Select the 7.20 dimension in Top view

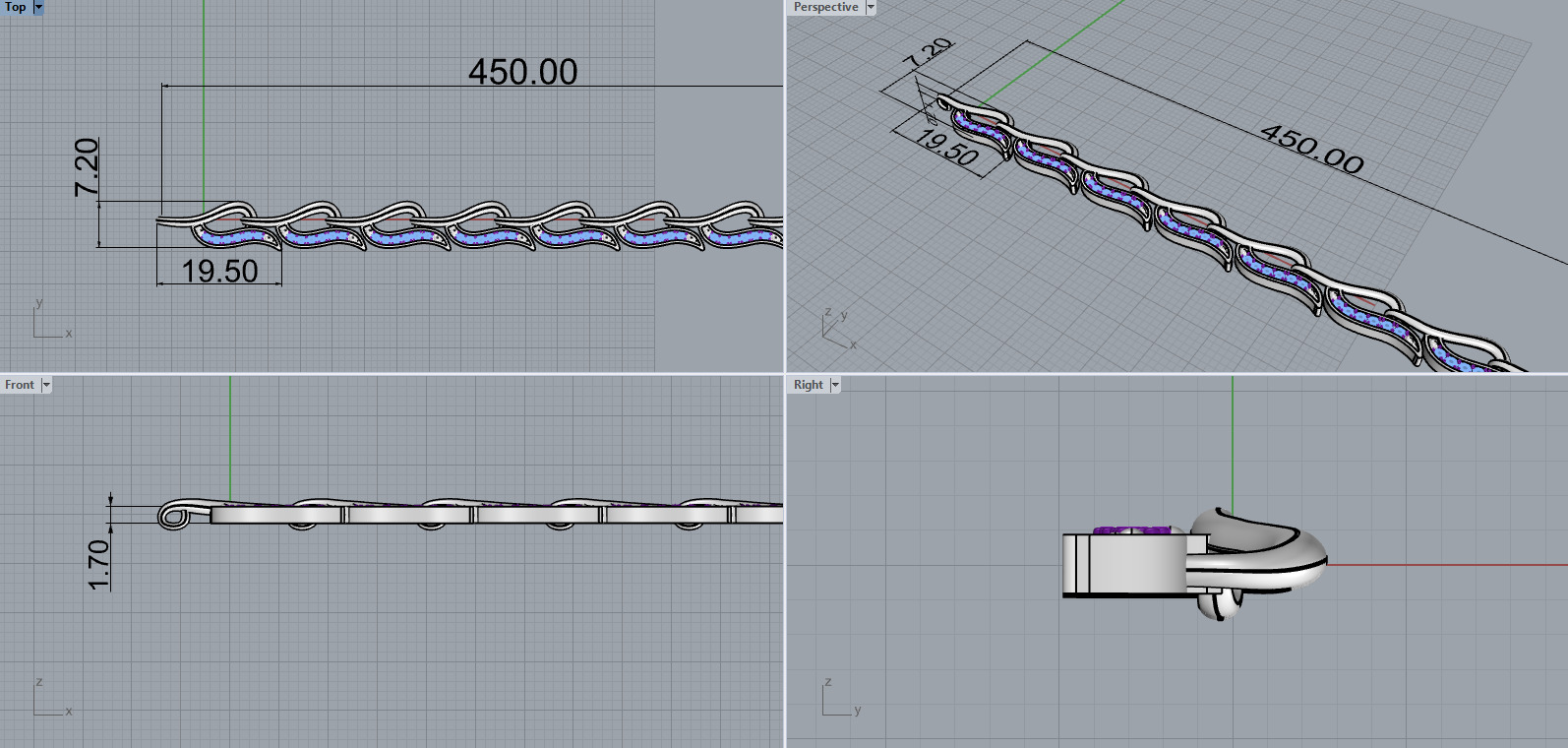tap(88, 167)
